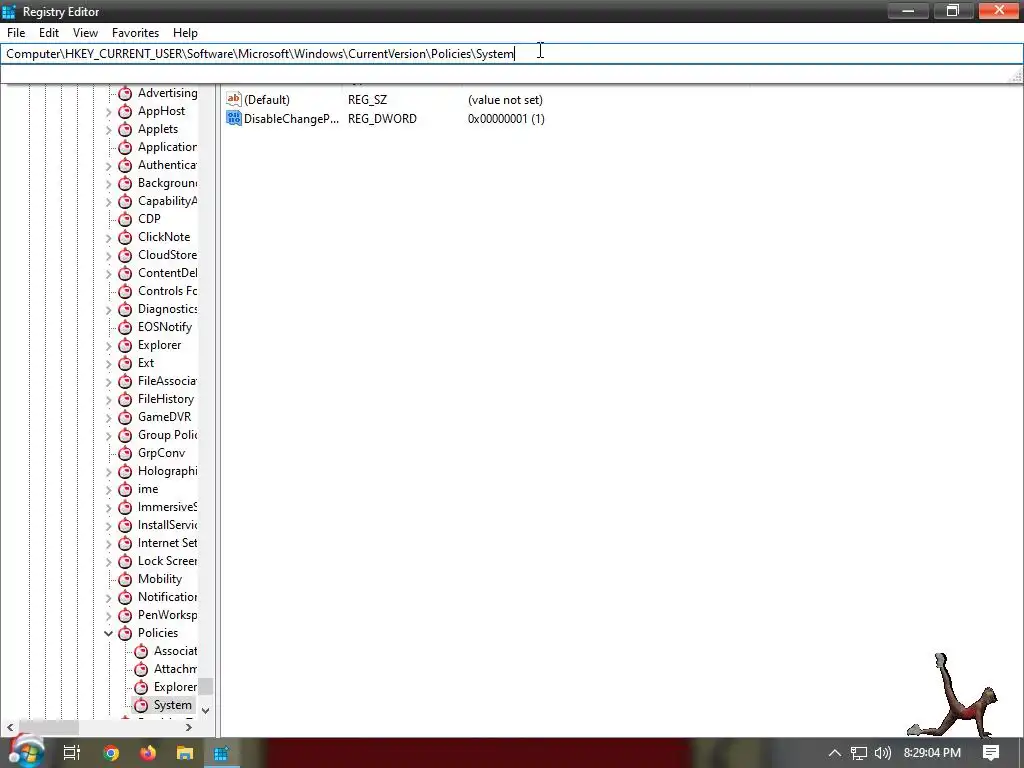Click tree horizontal scrollbar left arrow
Image resolution: width=1024 pixels, height=768 pixels.
click(x=10, y=727)
